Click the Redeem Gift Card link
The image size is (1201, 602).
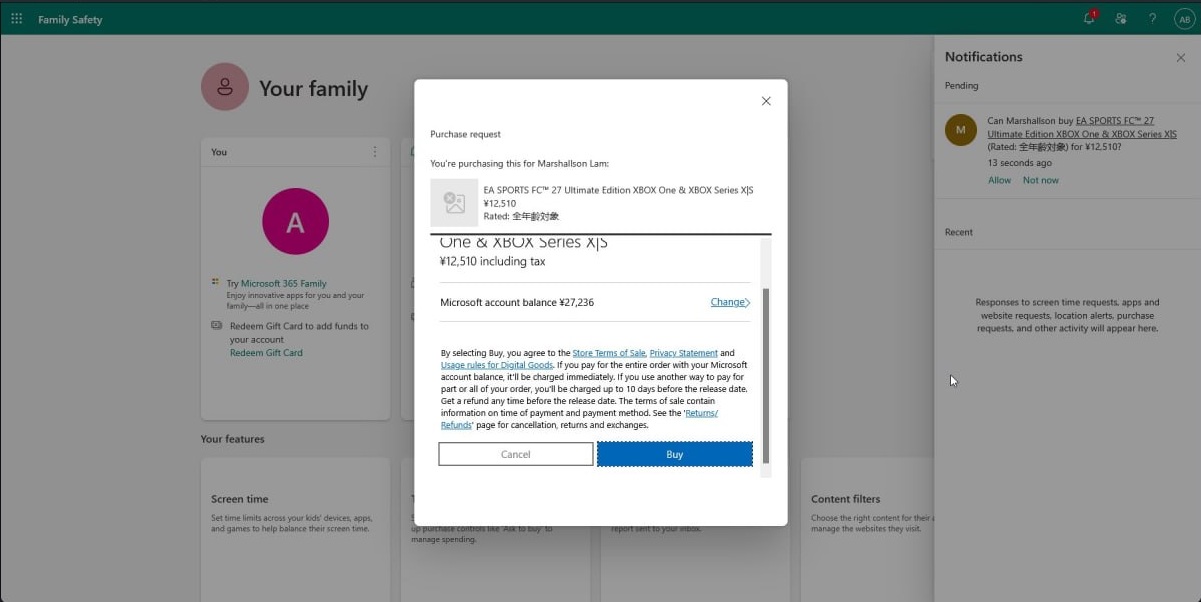click(266, 353)
